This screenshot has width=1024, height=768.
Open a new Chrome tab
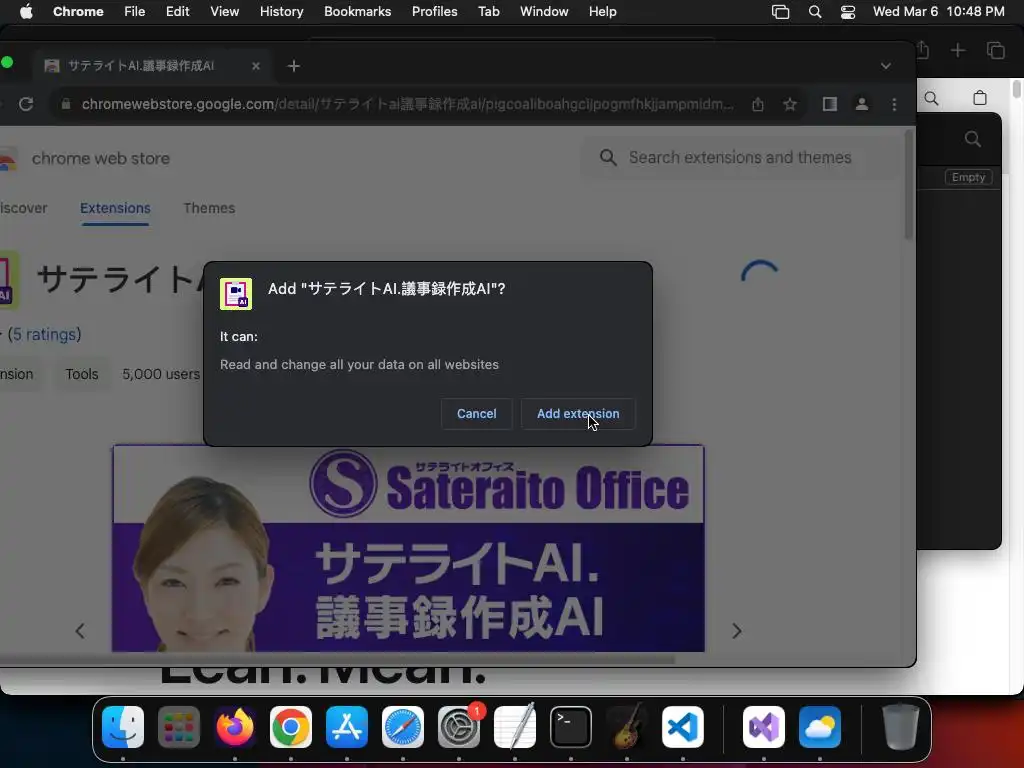(293, 66)
